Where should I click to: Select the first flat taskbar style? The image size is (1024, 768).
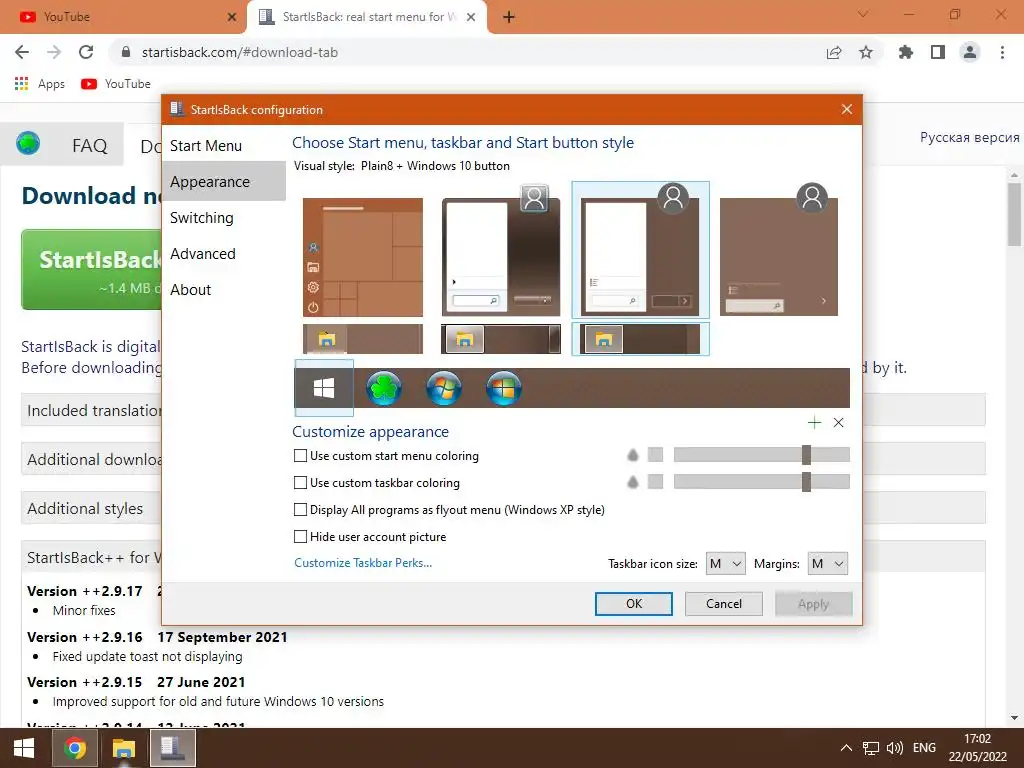pyautogui.click(x=362, y=339)
